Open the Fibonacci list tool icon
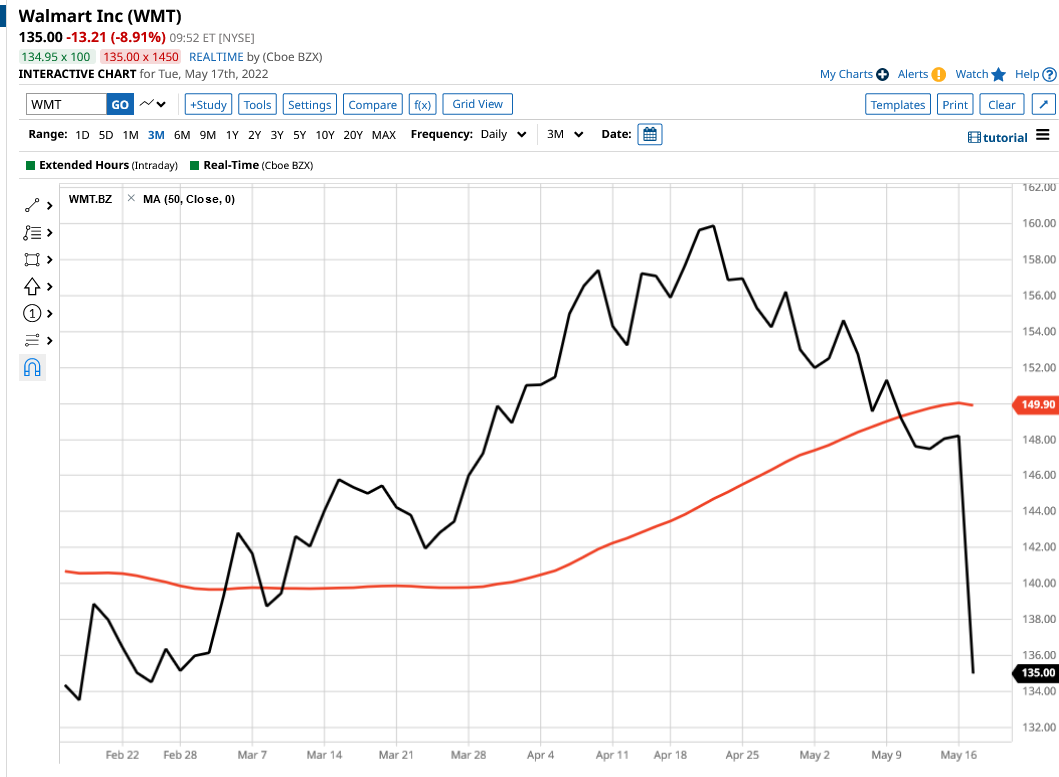The height and width of the screenshot is (777, 1059). (32, 233)
